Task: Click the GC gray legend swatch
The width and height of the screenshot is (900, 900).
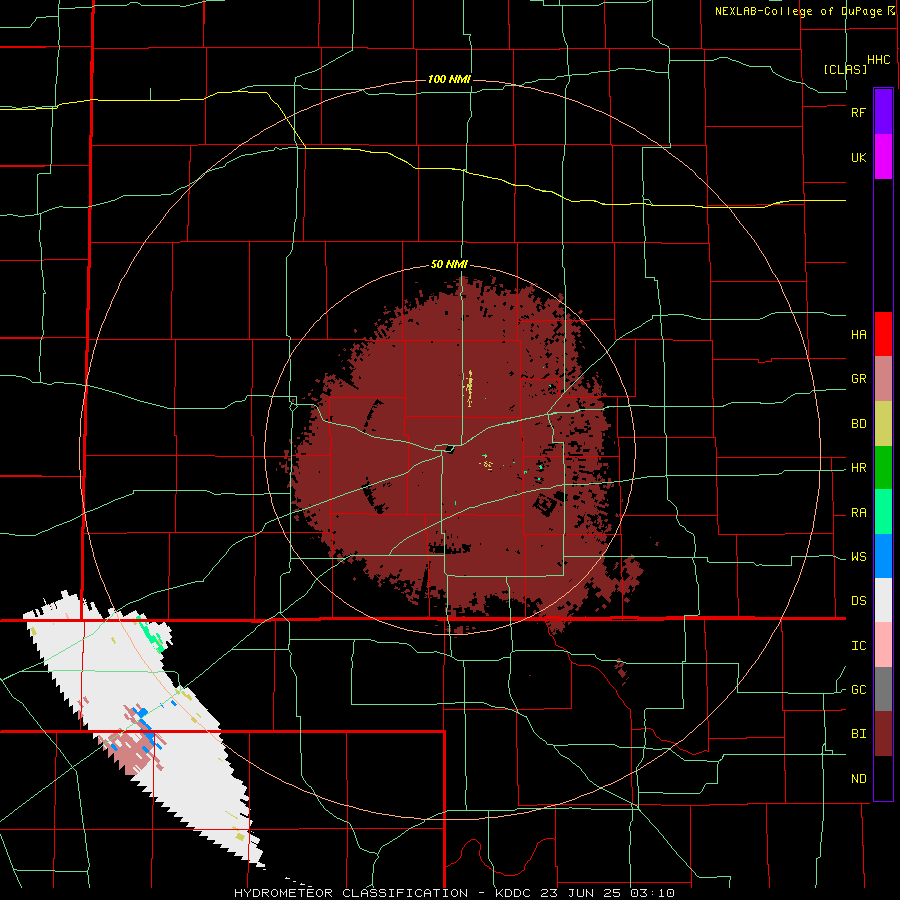Action: [x=883, y=689]
